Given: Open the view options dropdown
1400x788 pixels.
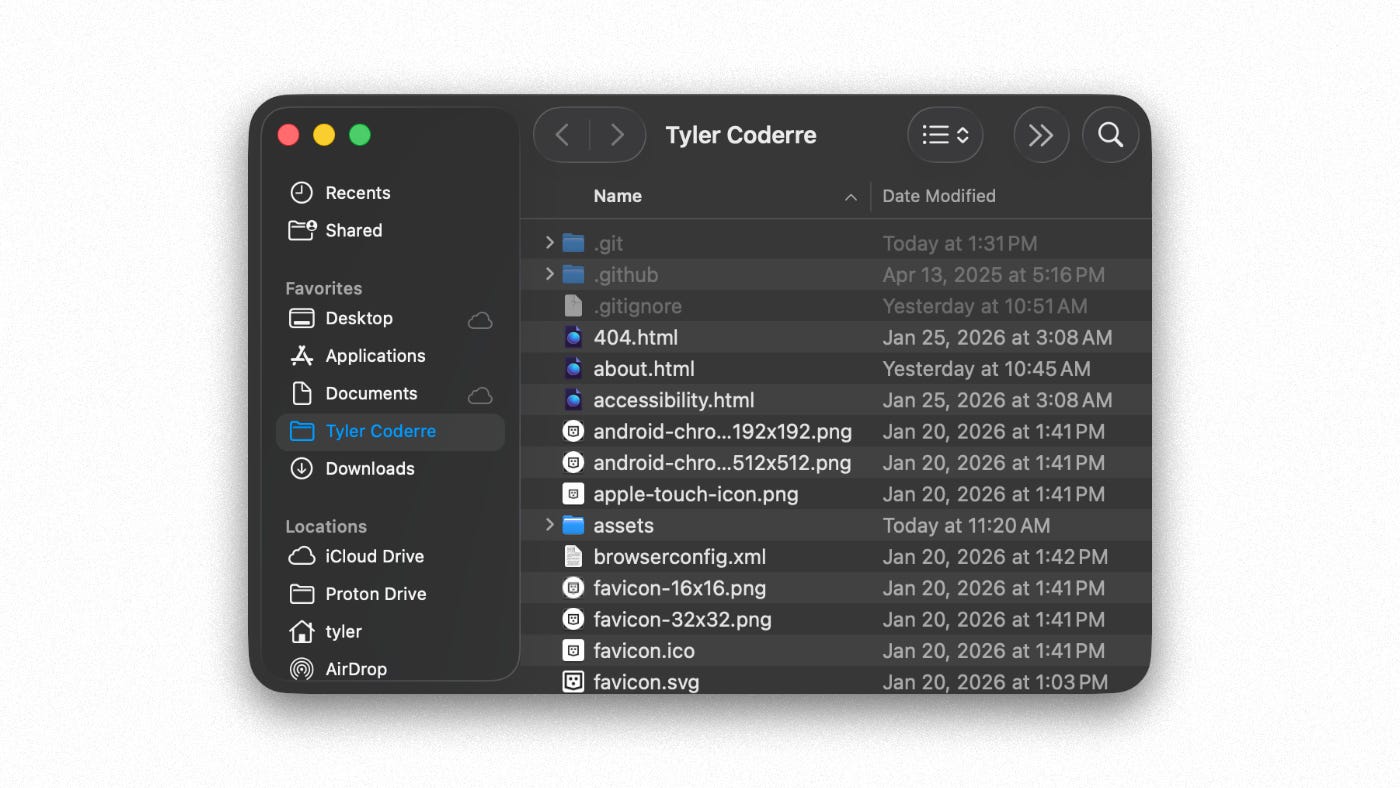Looking at the screenshot, I should click(x=944, y=134).
